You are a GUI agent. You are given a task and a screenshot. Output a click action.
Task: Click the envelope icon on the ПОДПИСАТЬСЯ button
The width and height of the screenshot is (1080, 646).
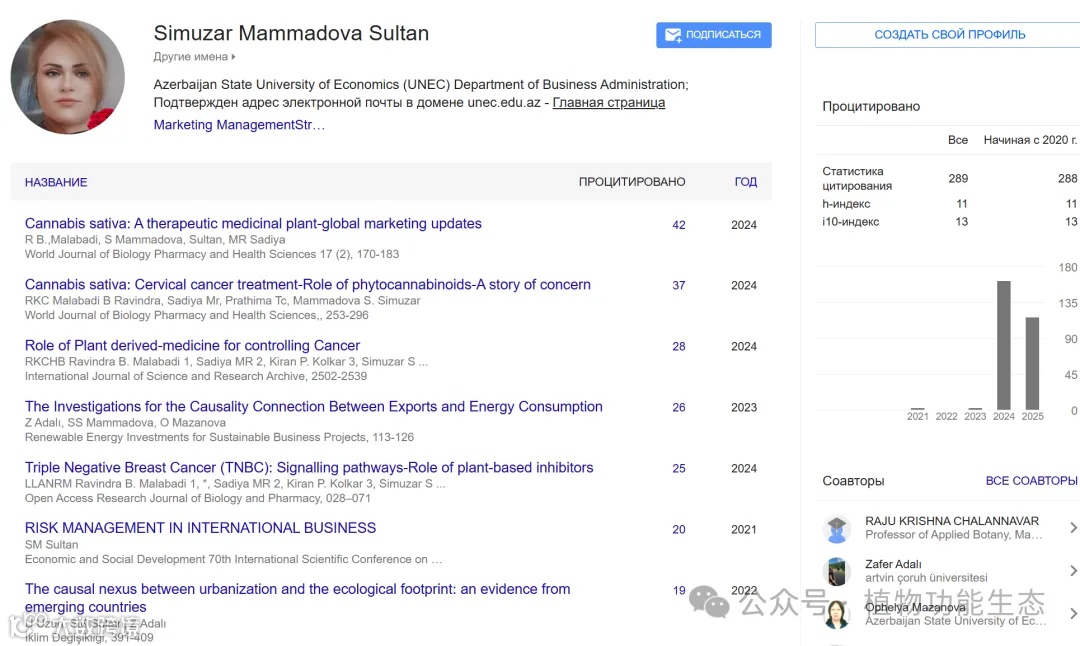click(x=673, y=35)
